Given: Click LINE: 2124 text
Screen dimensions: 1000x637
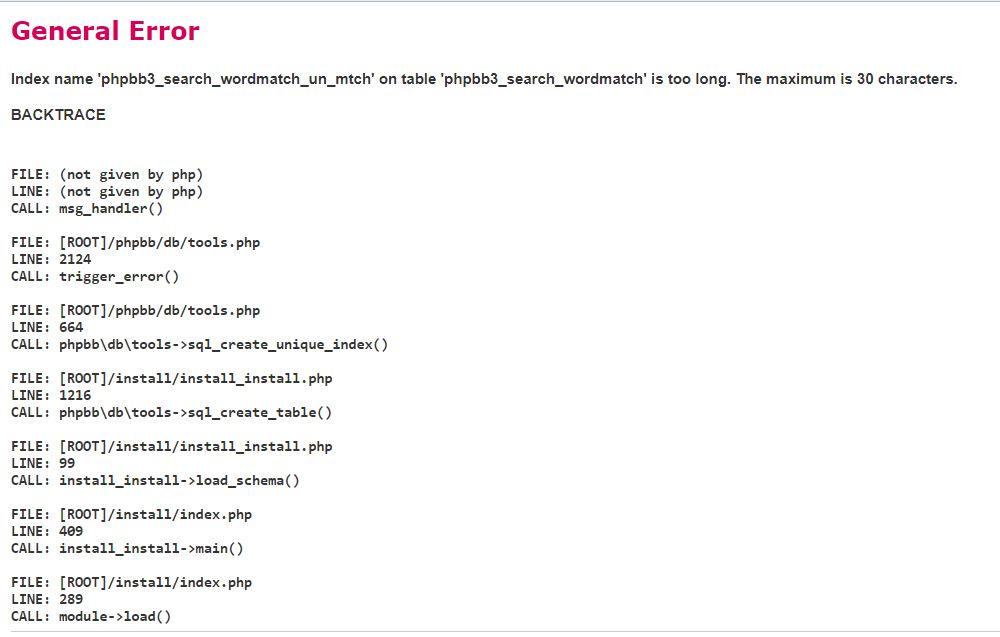Looking at the screenshot, I should 51,259.
